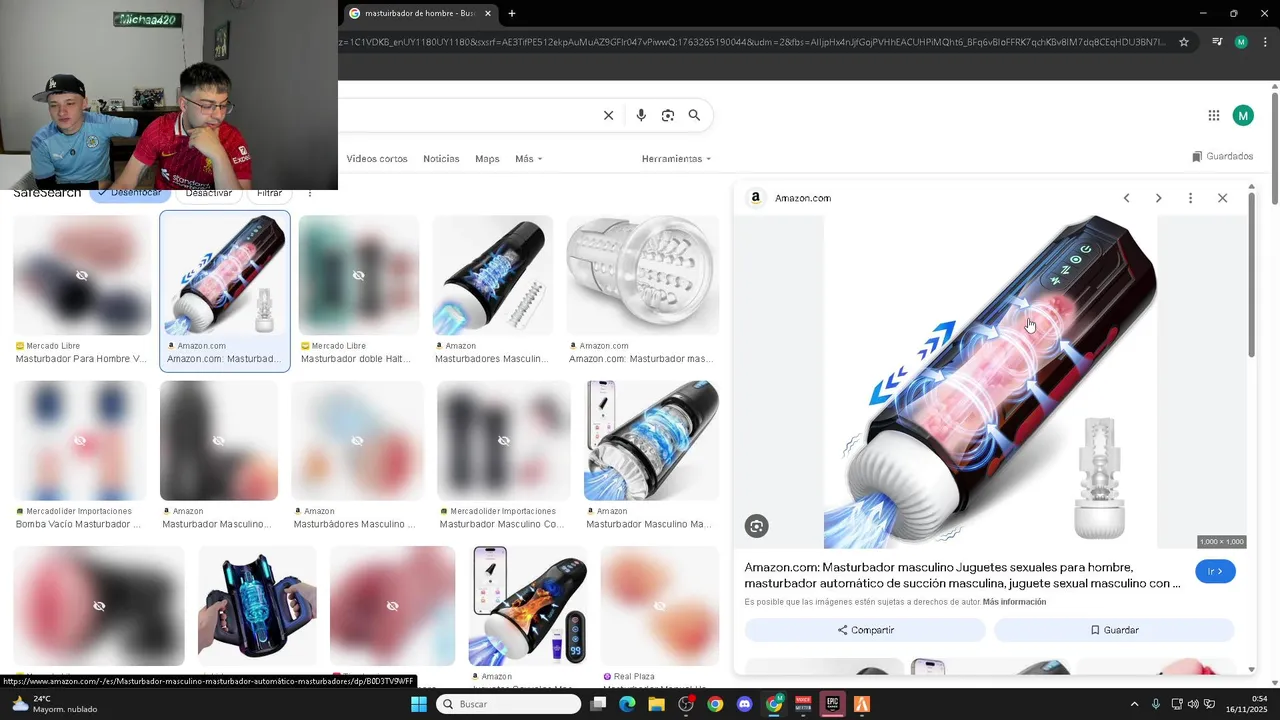
Task: Unblur the 'Bomba Vacío' result thumbnail
Action: pos(80,440)
